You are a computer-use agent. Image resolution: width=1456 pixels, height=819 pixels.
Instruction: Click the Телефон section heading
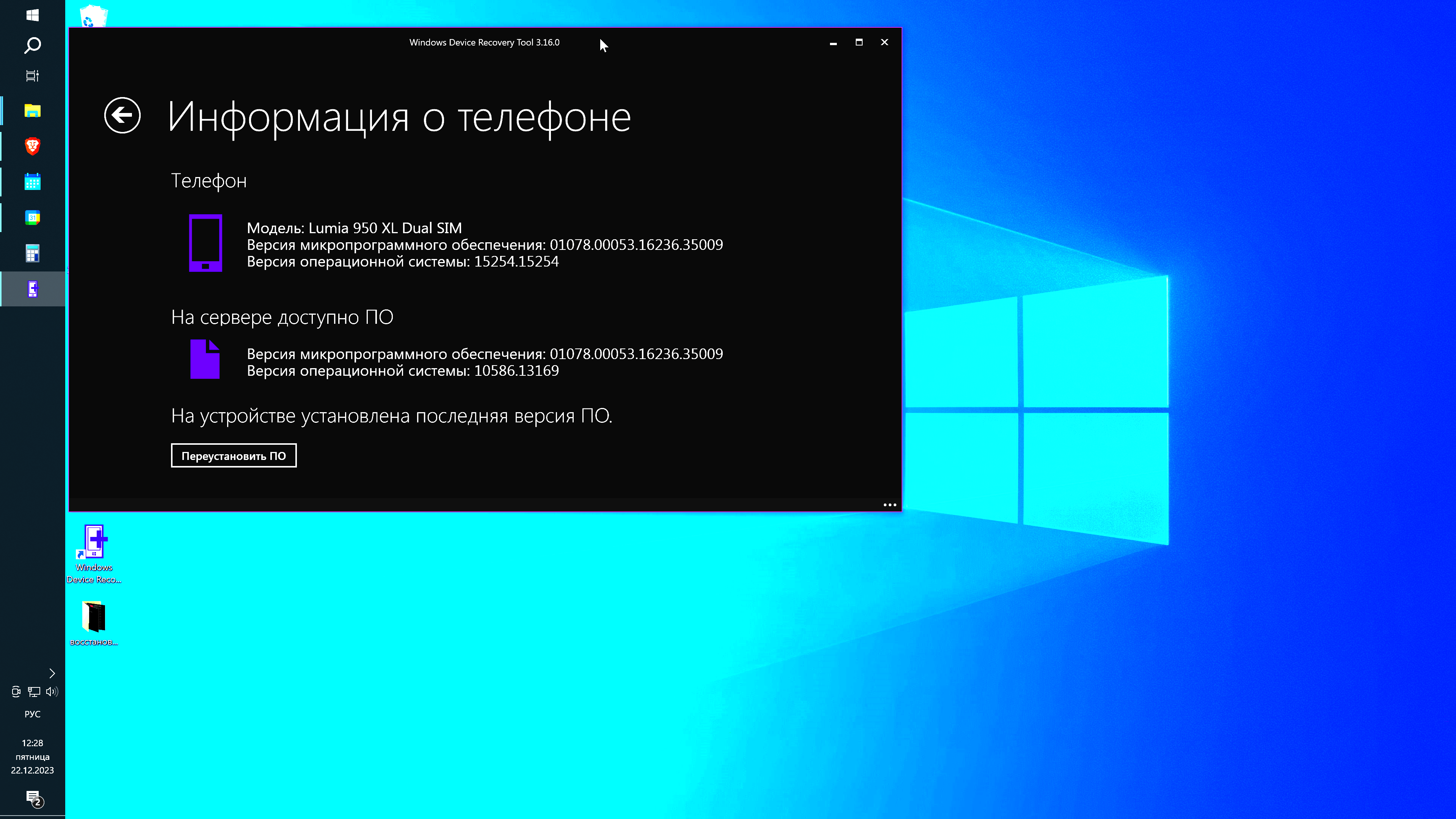tap(209, 181)
